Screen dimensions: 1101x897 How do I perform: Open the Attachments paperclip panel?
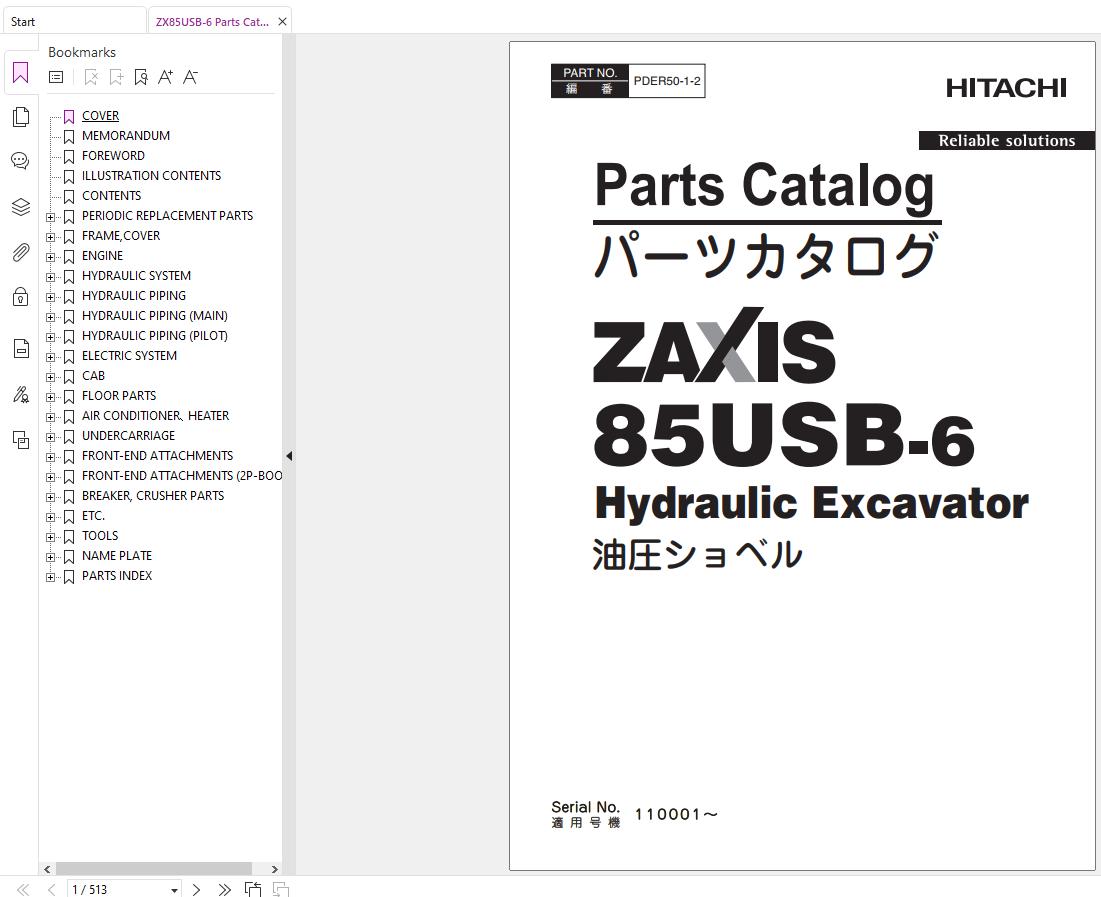(x=20, y=251)
